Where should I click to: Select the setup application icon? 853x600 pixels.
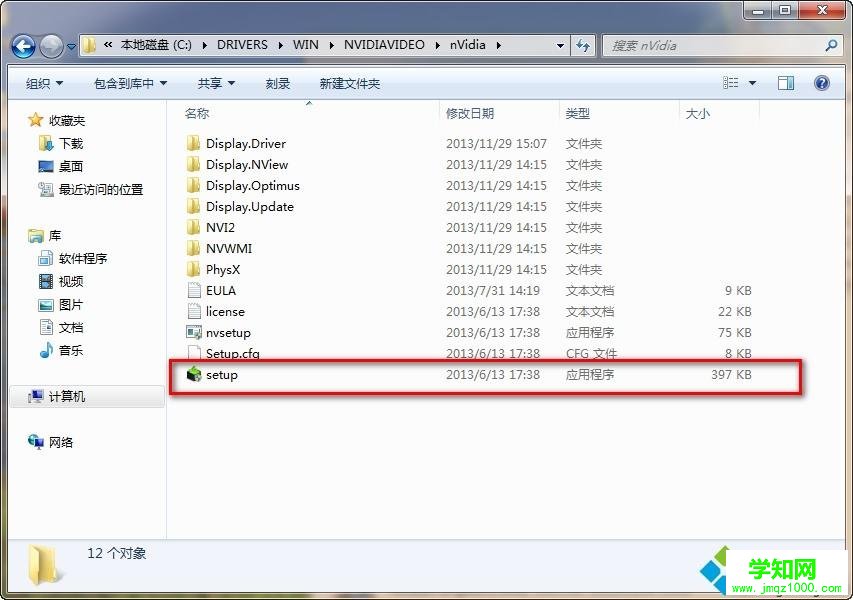click(194, 375)
